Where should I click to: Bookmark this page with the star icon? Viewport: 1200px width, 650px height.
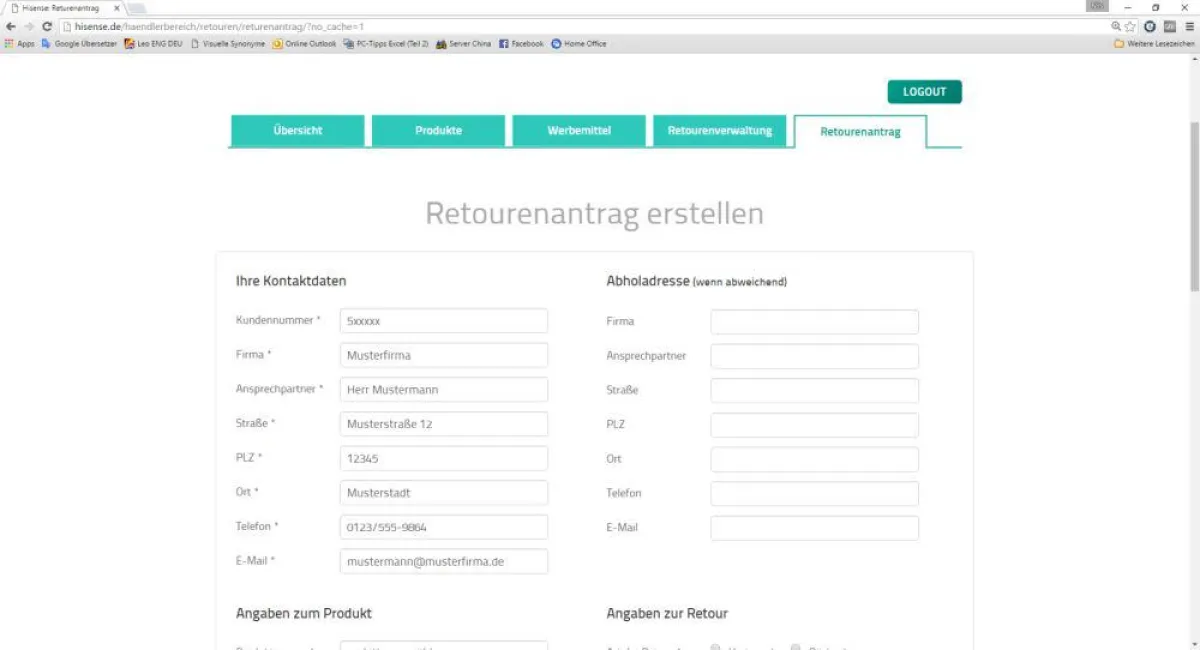[1131, 24]
